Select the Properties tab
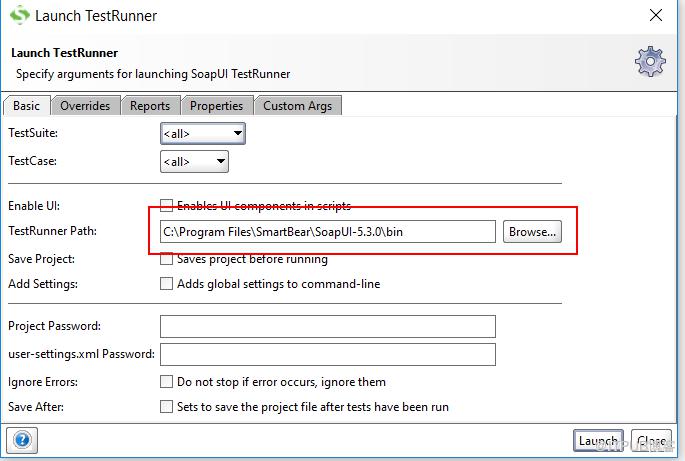This screenshot has height=461, width=685. [x=216, y=106]
